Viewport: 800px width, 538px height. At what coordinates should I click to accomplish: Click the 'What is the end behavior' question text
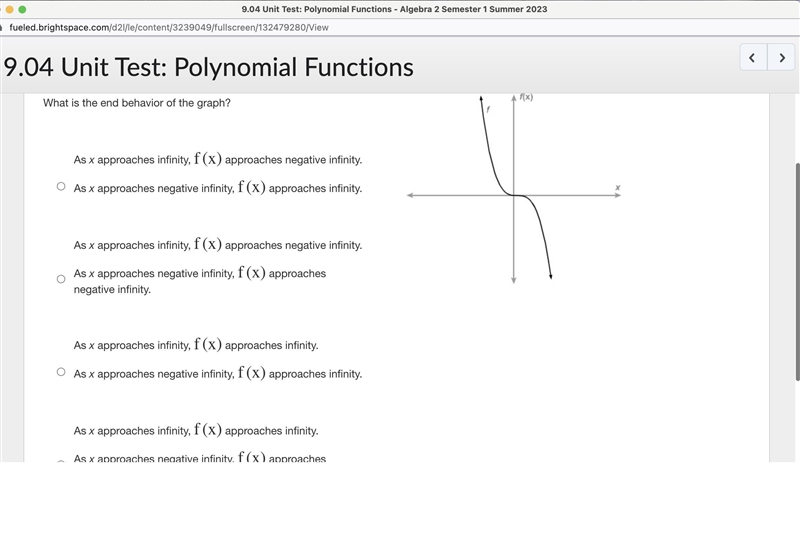tap(137, 103)
